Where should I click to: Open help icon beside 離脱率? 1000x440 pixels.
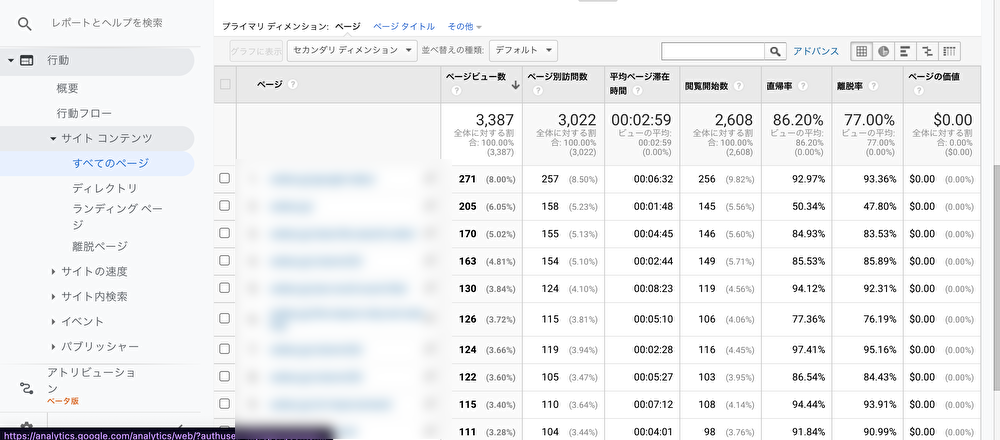(873, 85)
